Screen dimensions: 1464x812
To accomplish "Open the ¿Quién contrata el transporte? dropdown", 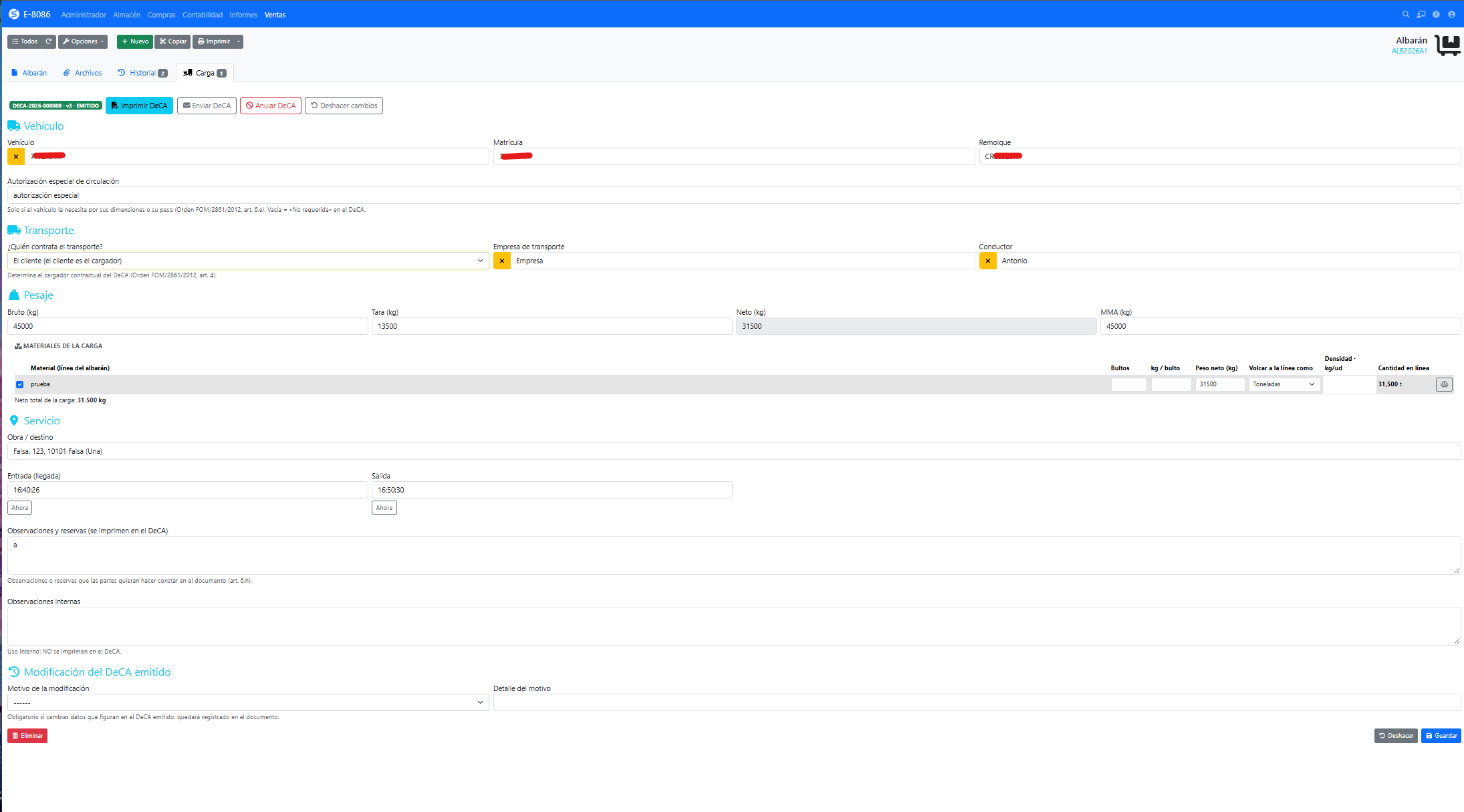I will tap(248, 261).
